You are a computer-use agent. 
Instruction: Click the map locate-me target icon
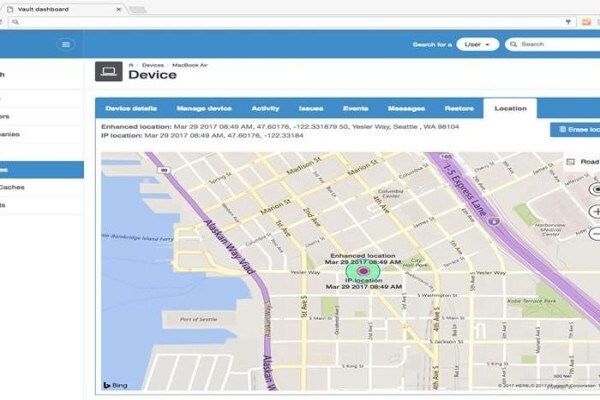pos(595,189)
